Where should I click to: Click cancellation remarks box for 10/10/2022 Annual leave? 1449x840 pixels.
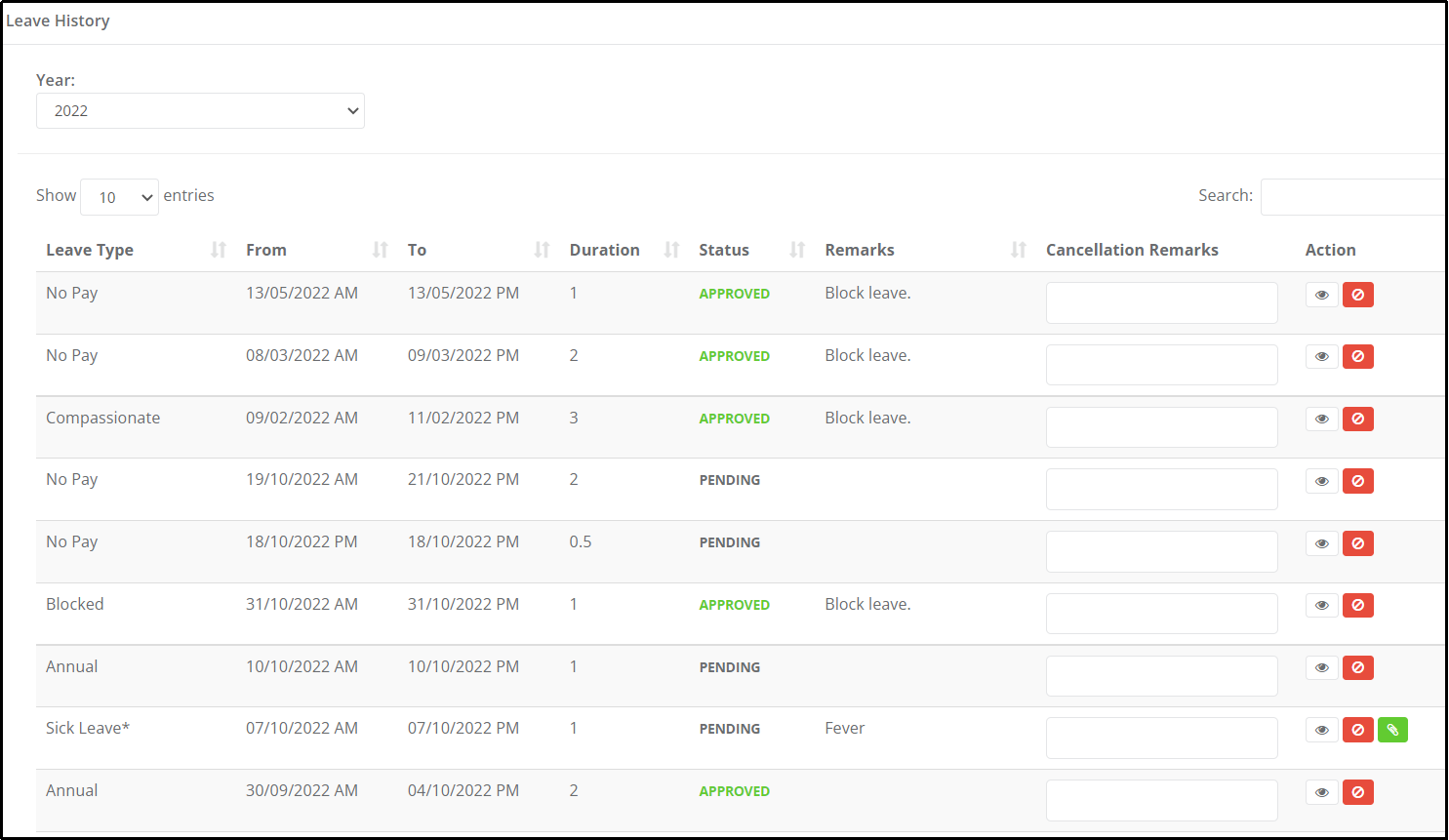[x=1161, y=676]
